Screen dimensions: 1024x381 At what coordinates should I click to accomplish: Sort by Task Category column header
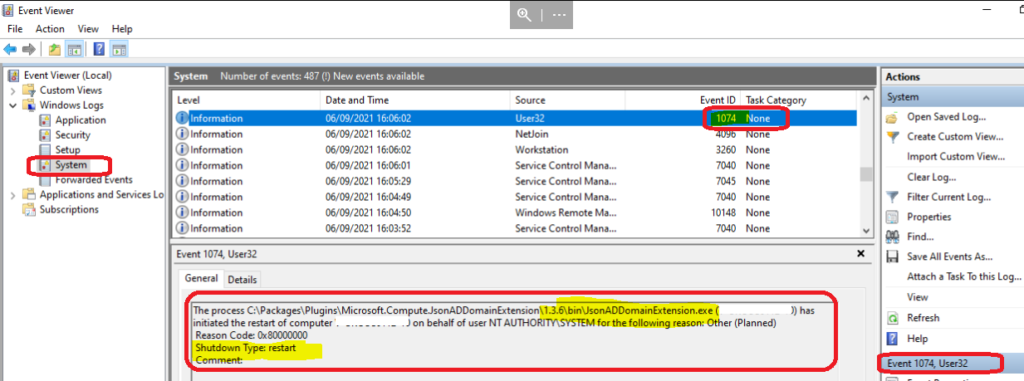(x=799, y=100)
